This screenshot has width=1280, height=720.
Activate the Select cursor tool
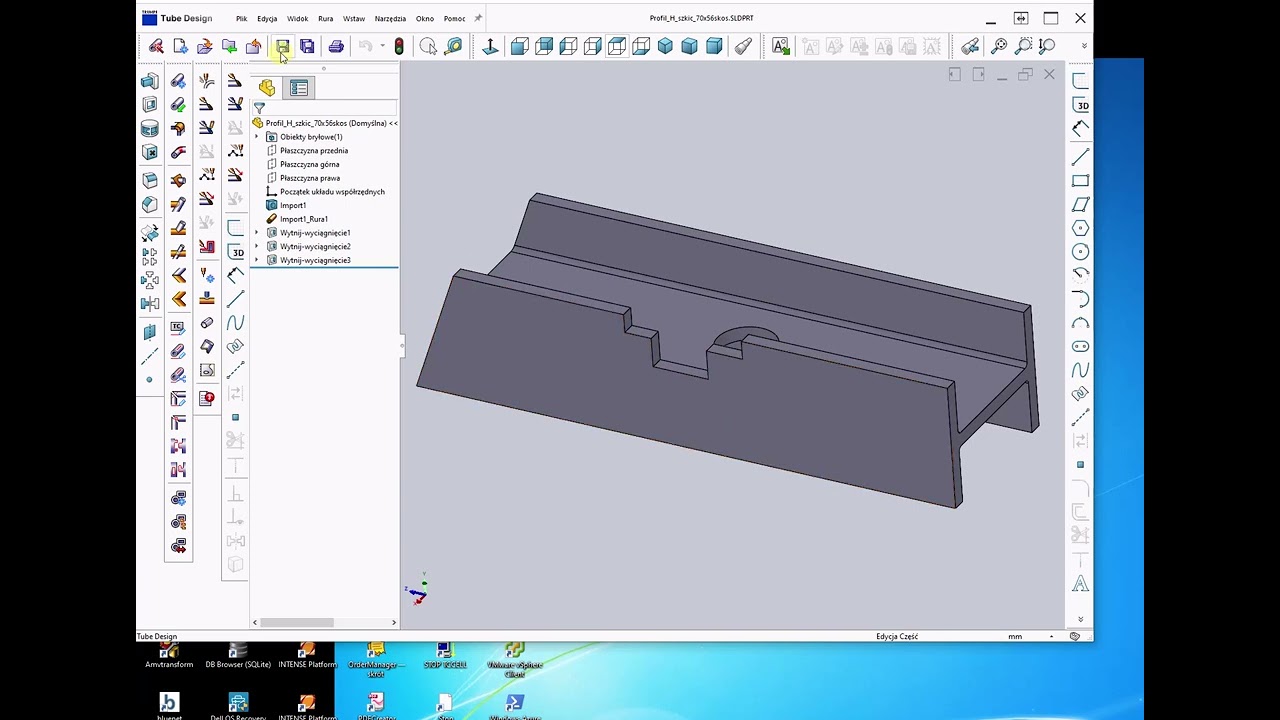coord(428,46)
